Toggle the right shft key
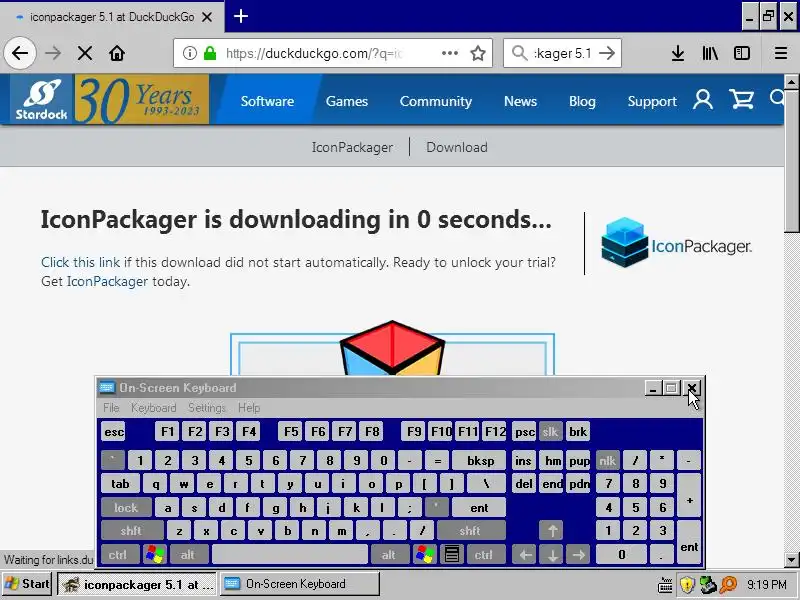 coord(470,531)
